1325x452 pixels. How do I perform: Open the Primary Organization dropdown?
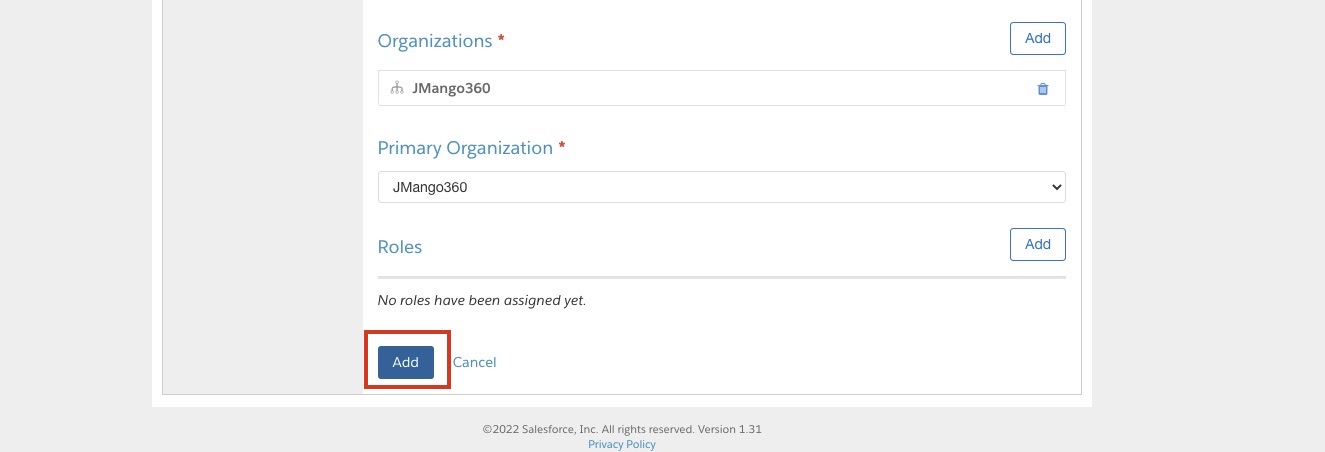pyautogui.click(x=721, y=187)
